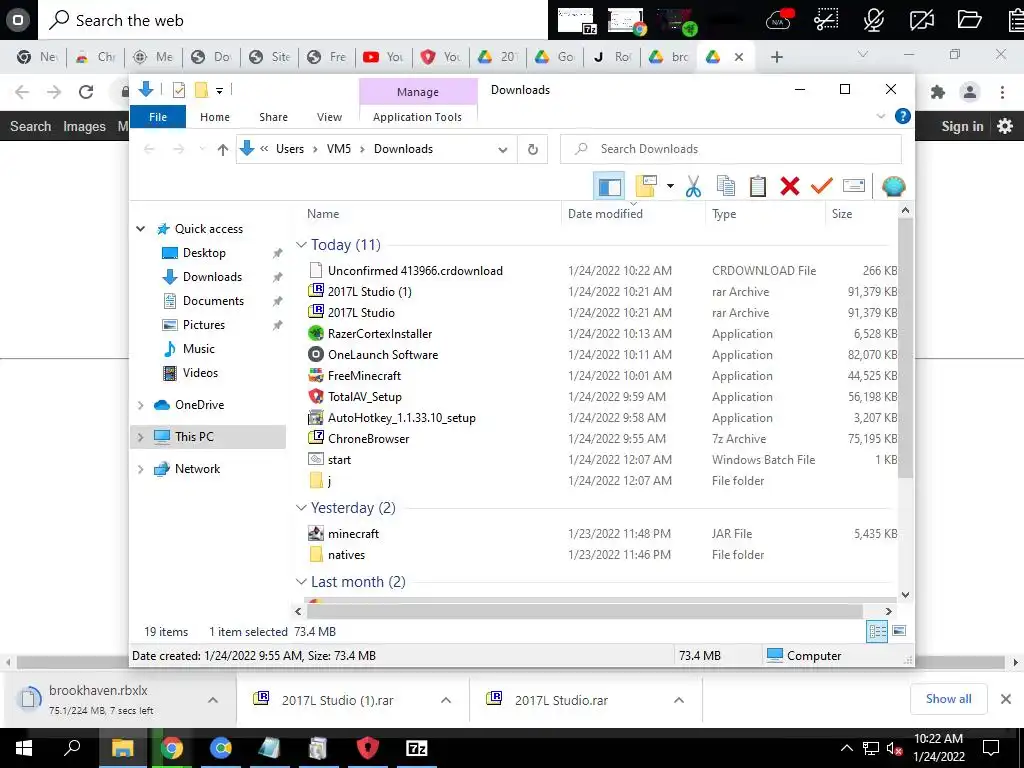Open File Explorer from the taskbar
The width and height of the screenshot is (1024, 768).
point(122,748)
